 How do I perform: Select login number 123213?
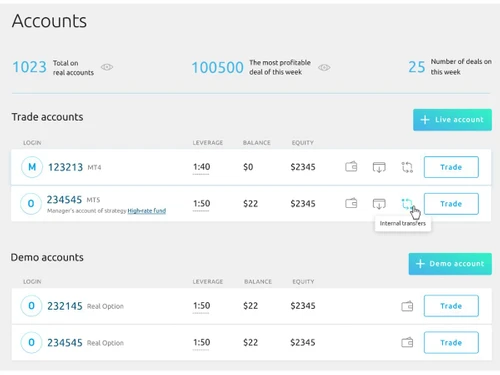[65, 167]
